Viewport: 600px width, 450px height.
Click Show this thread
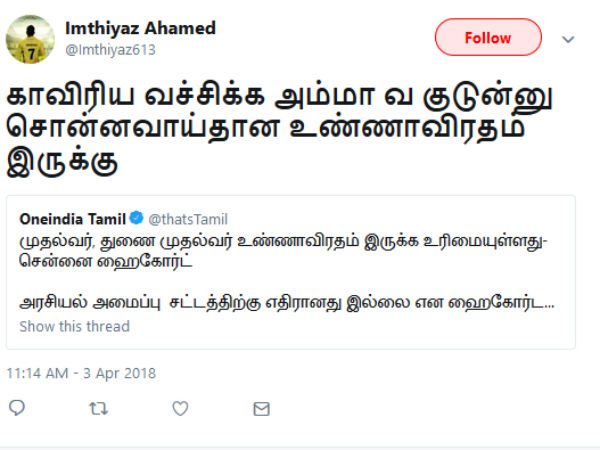coord(74,326)
